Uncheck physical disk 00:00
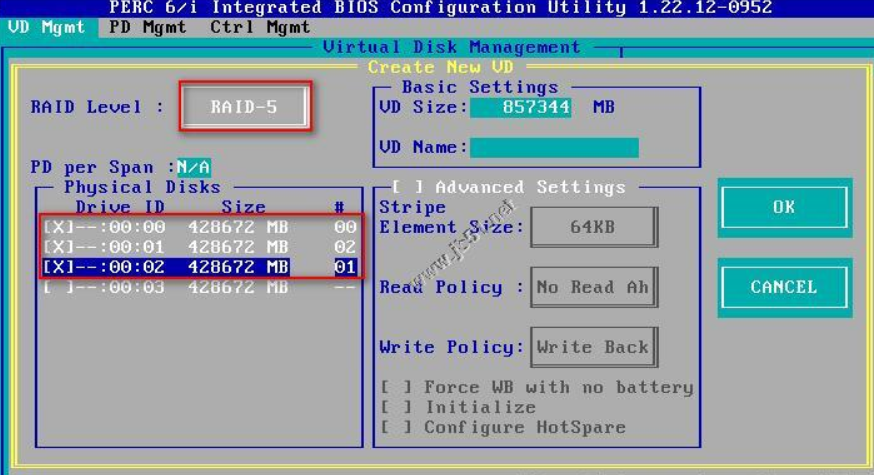The height and width of the screenshot is (475, 874). point(58,227)
